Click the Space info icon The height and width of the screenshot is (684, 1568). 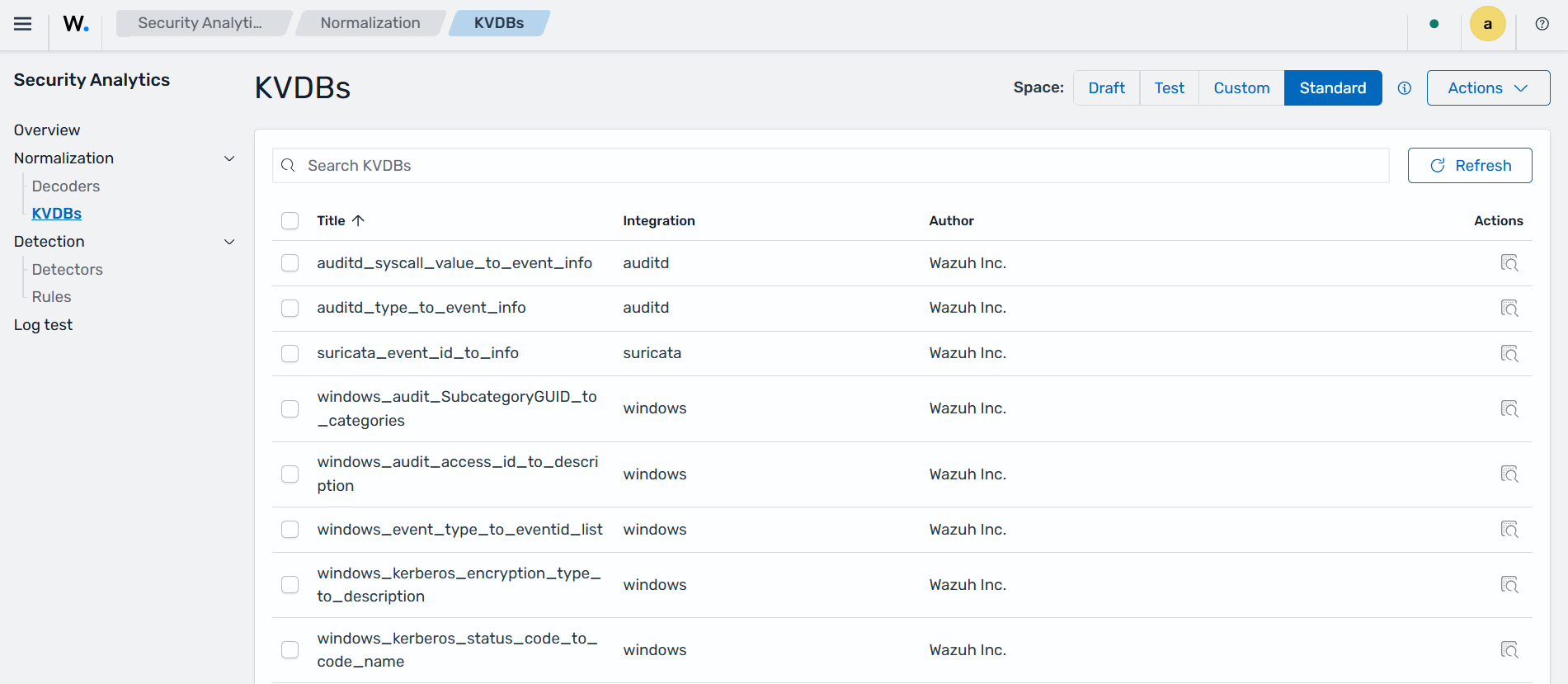1405,88
